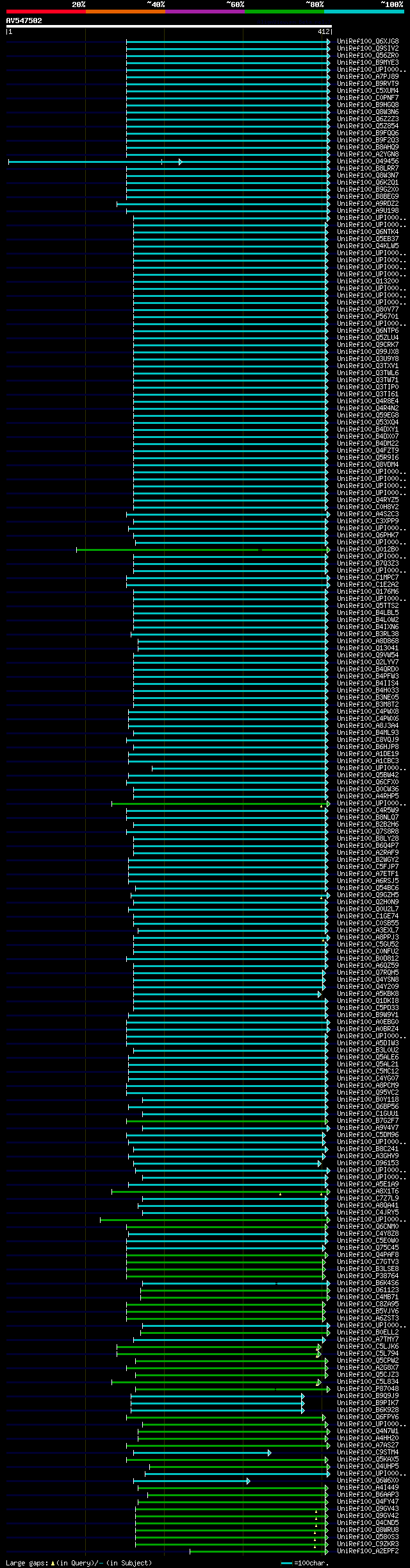
Task: Select hit label UniRef100_A7TMY7
Action: tap(368, 1340)
